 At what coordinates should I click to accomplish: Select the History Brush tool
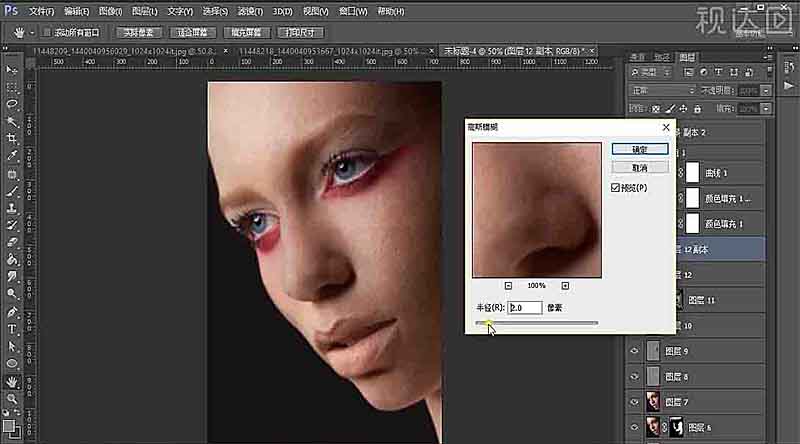12,225
